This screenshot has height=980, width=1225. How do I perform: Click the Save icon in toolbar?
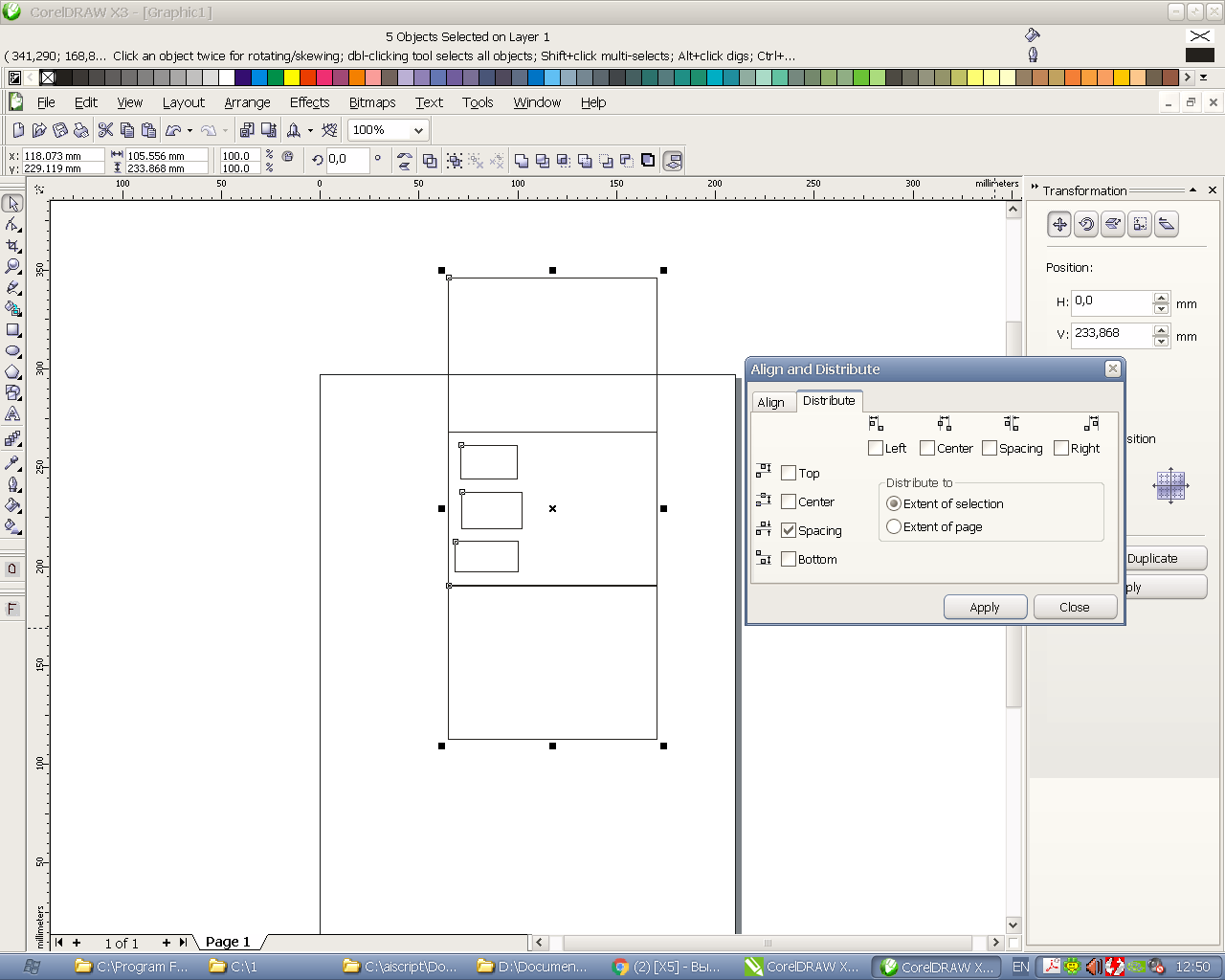(x=60, y=130)
